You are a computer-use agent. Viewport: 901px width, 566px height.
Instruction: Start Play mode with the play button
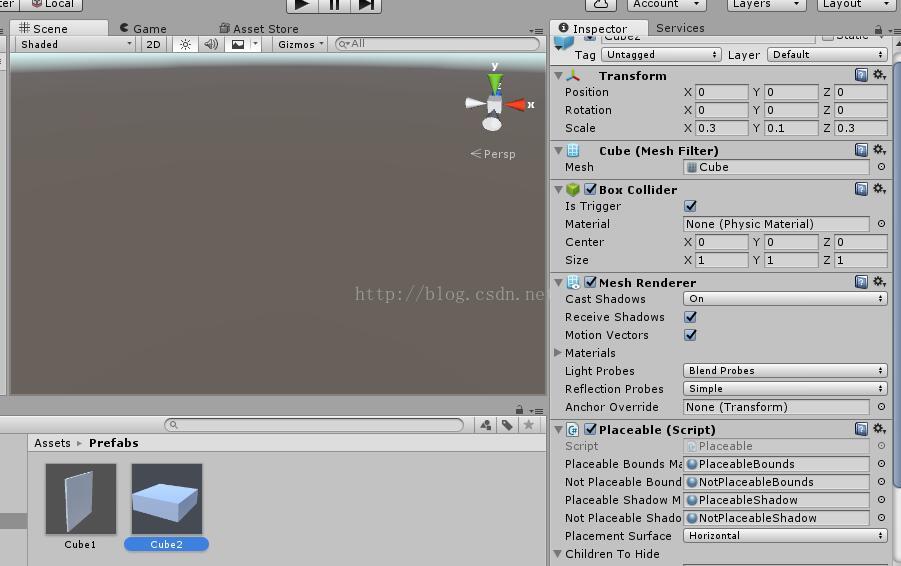302,5
